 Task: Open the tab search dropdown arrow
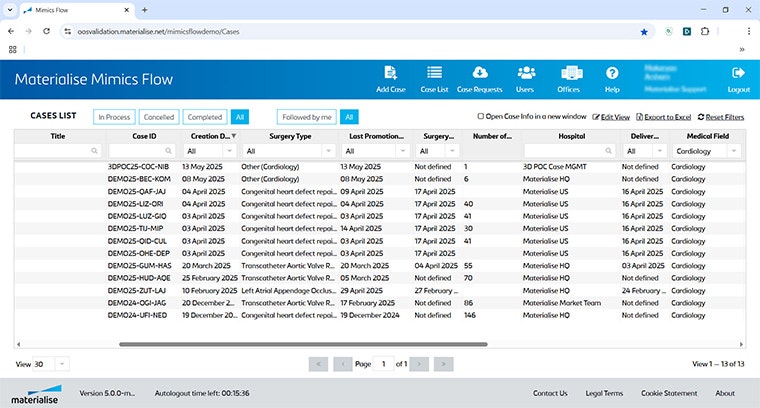10,10
